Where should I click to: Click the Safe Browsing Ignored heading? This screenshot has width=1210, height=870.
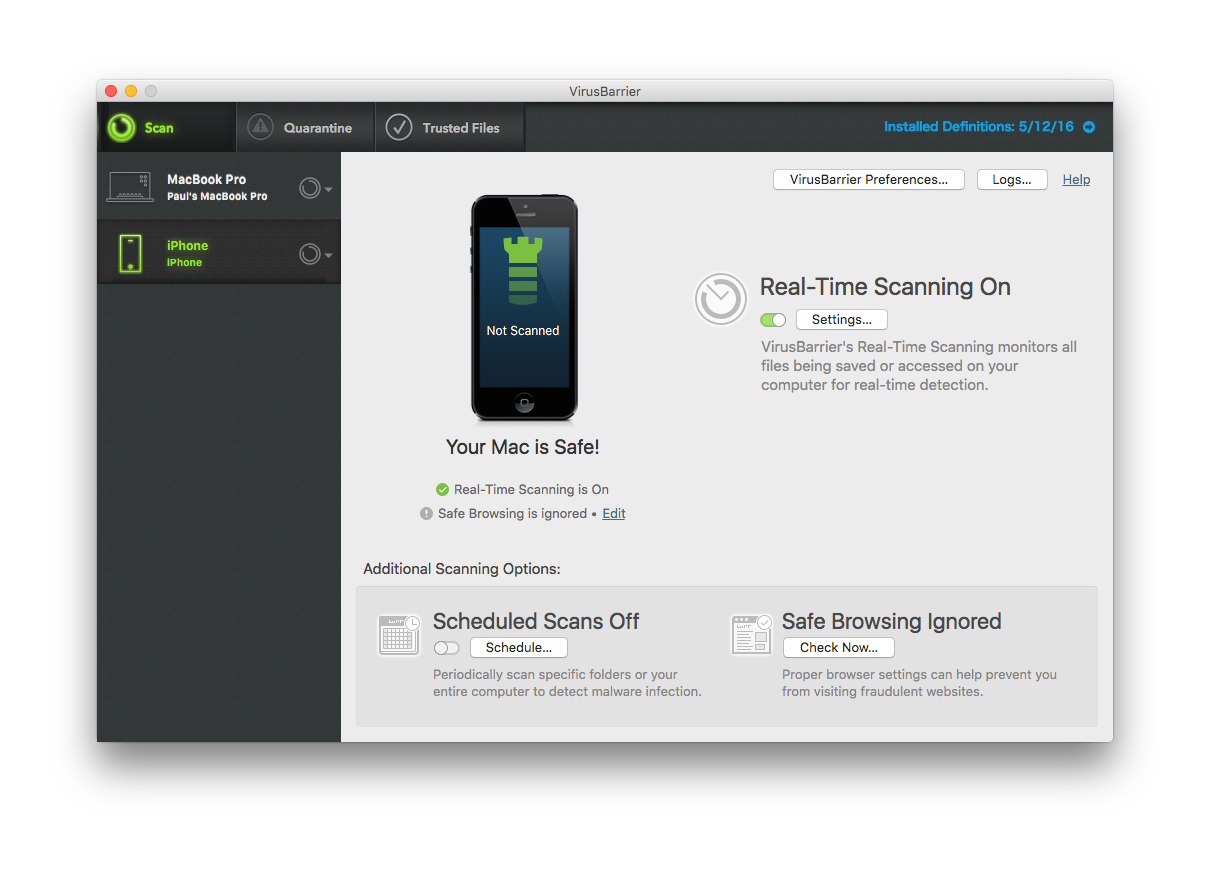click(891, 621)
